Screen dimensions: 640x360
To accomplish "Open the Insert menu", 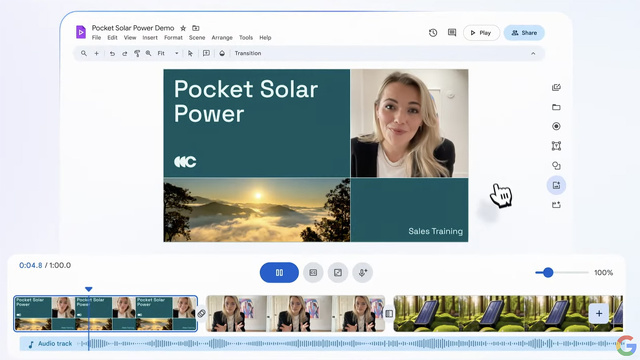I will [x=150, y=38].
